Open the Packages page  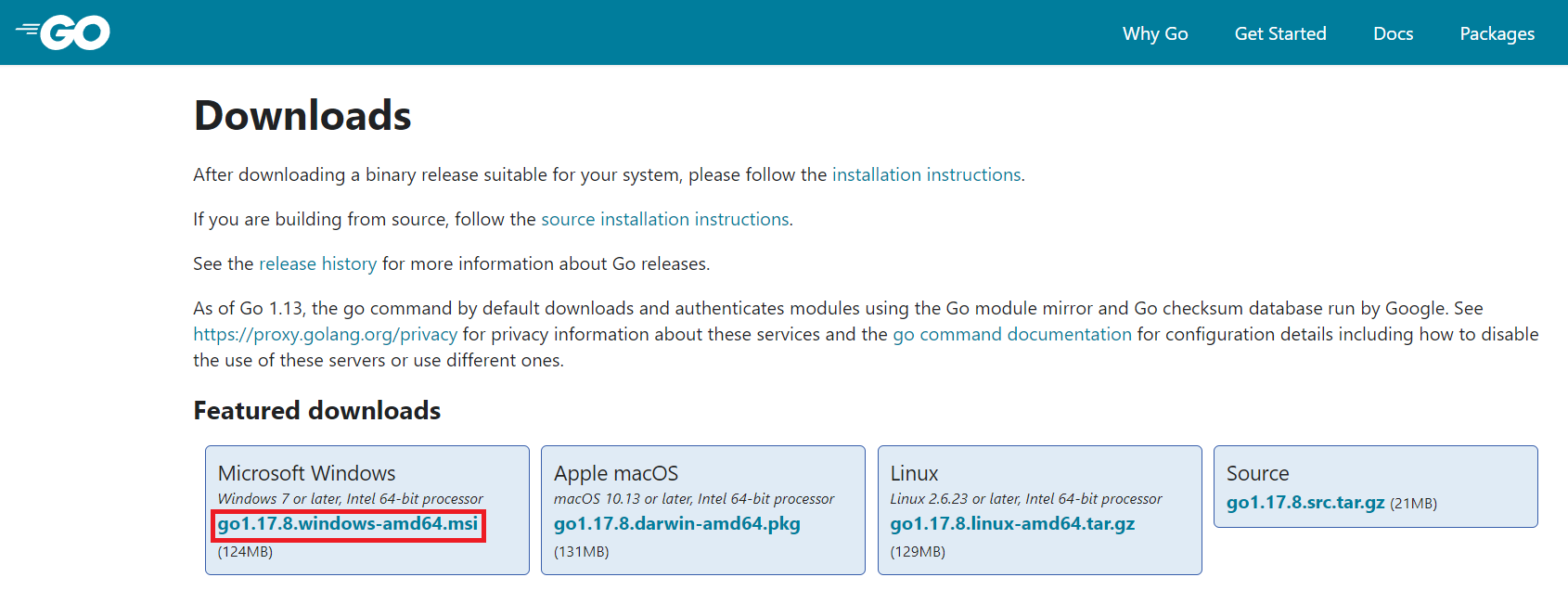click(x=1497, y=33)
